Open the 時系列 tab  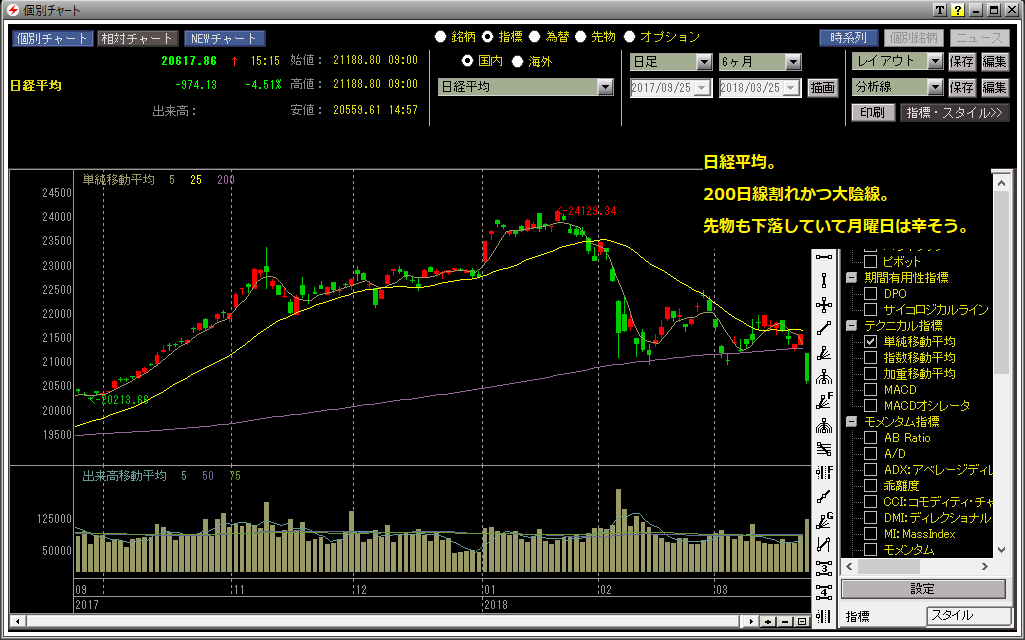coord(849,38)
